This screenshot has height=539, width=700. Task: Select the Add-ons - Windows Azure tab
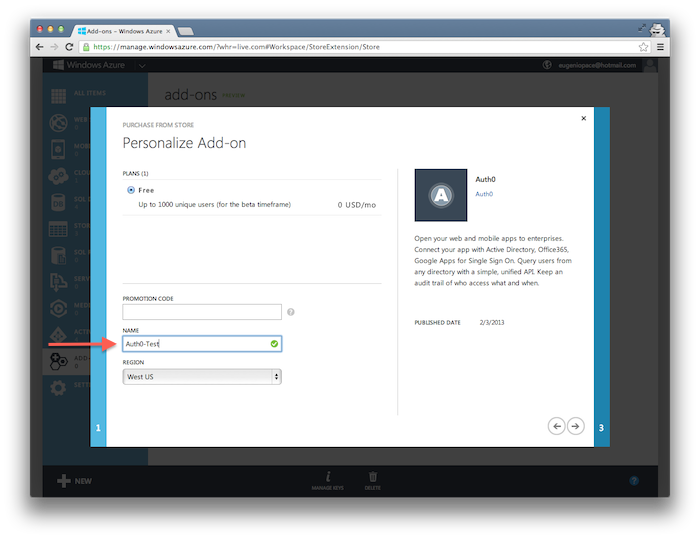(x=123, y=31)
